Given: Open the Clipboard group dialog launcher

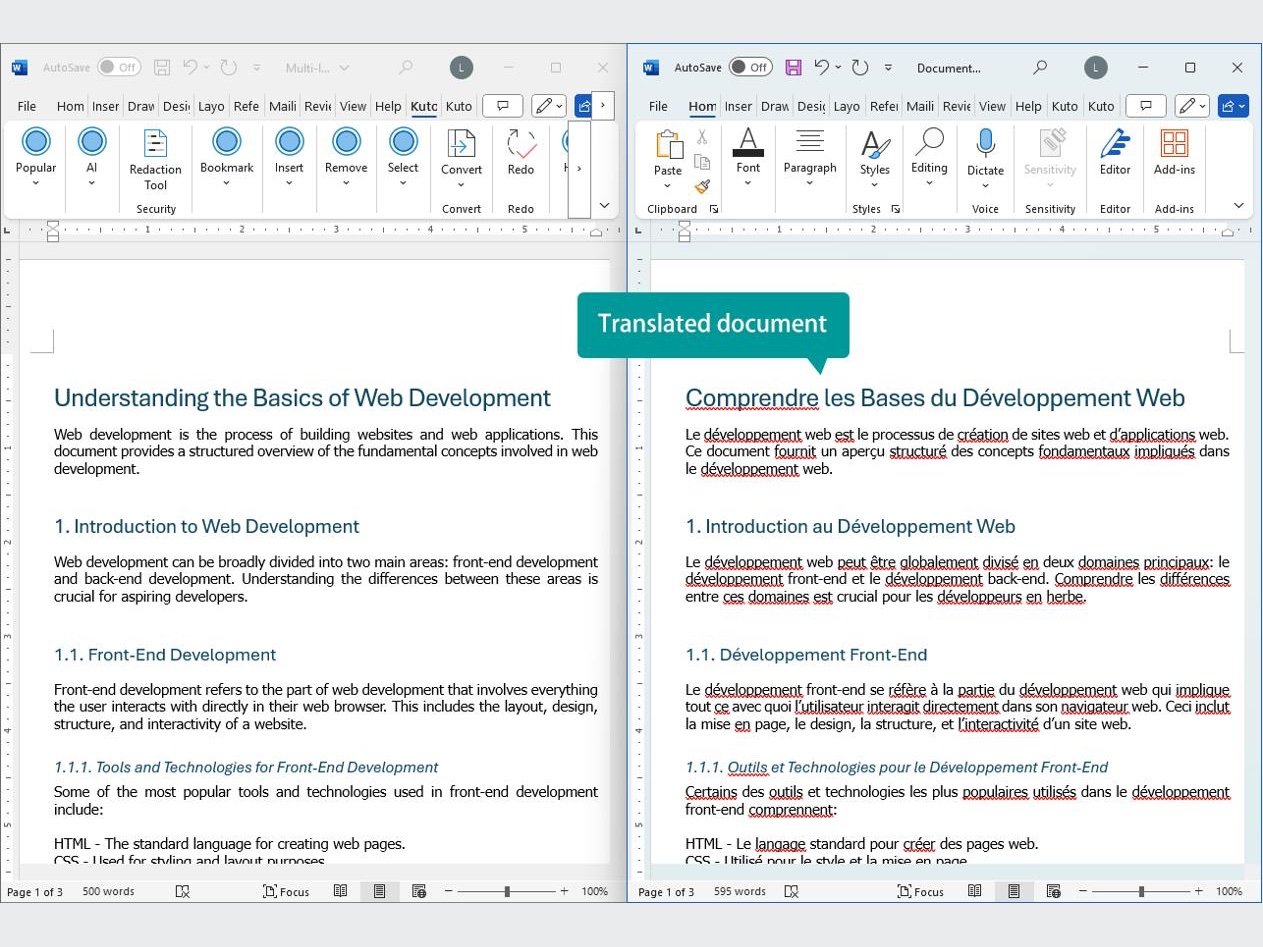Looking at the screenshot, I should tap(714, 209).
